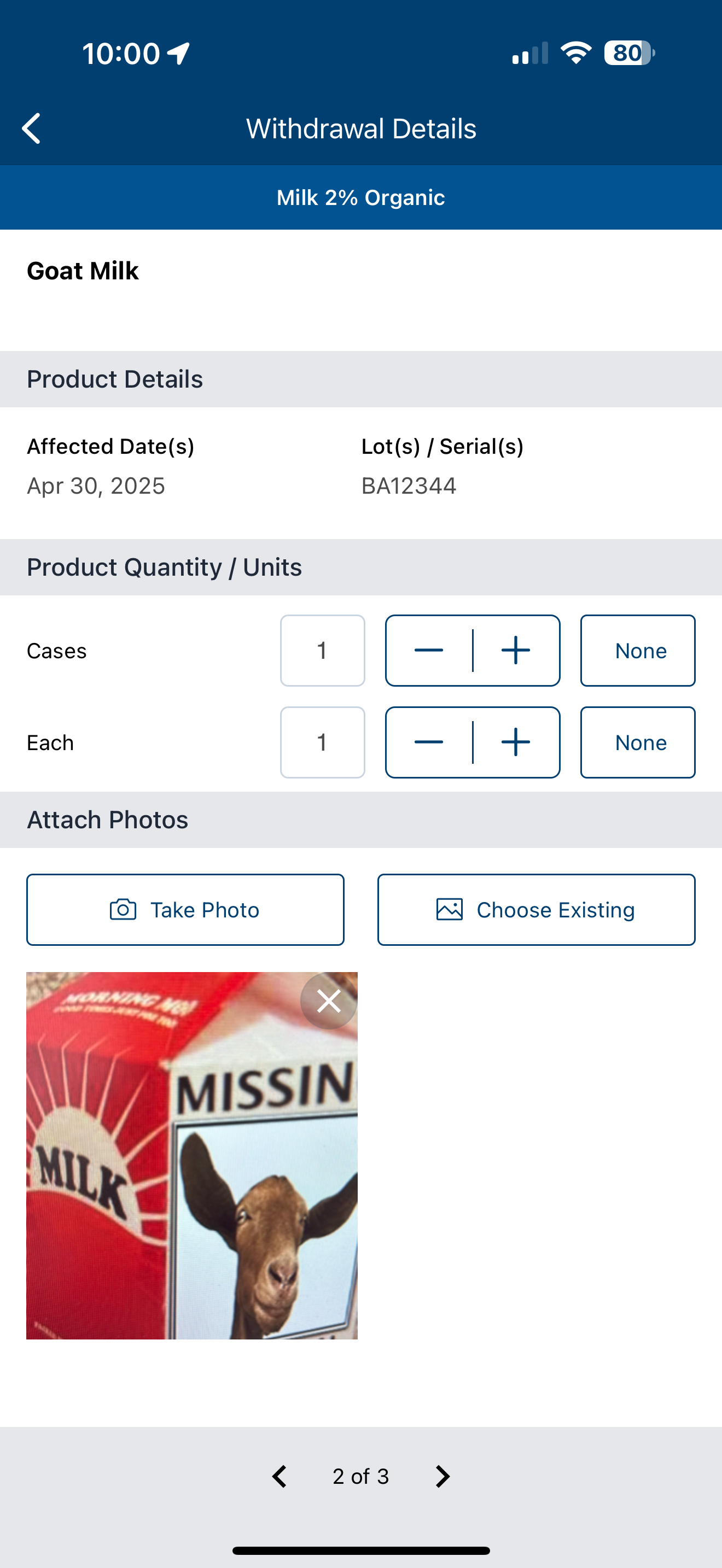The width and height of the screenshot is (722, 1568).
Task: Tap the Each quantity field
Action: (x=322, y=742)
